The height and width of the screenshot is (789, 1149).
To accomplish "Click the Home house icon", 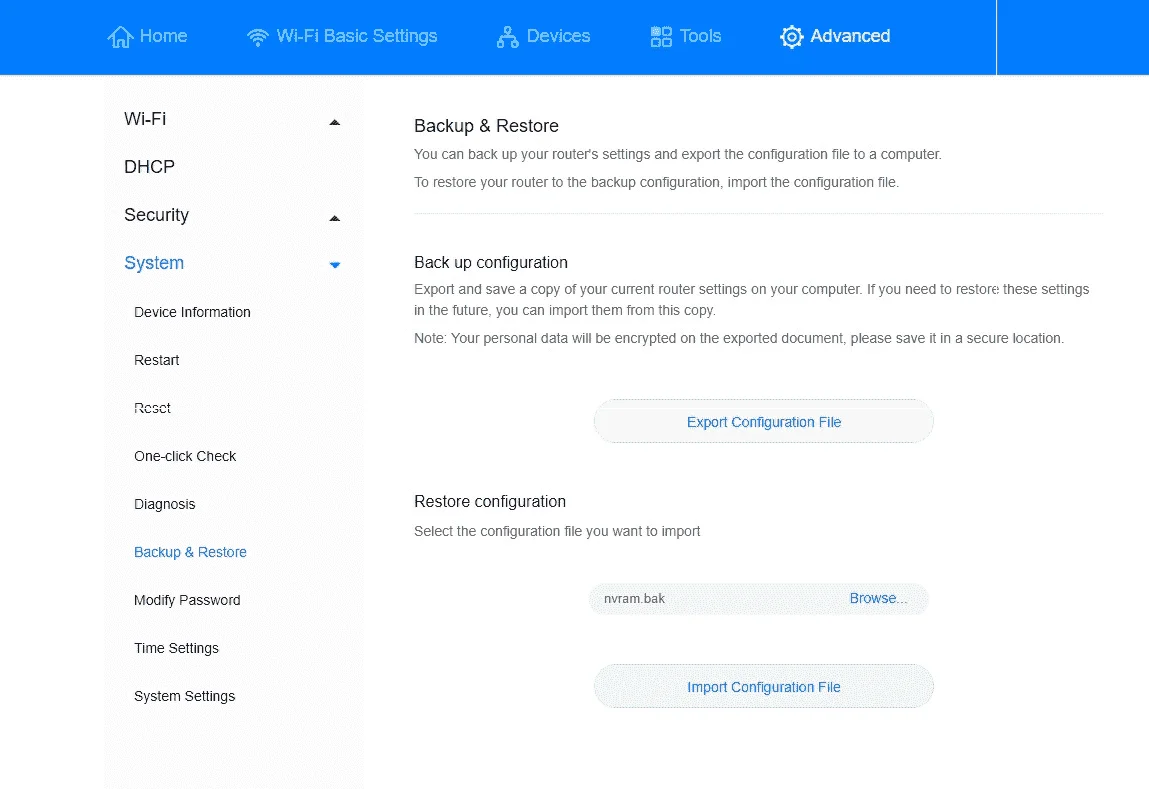I will tap(120, 37).
